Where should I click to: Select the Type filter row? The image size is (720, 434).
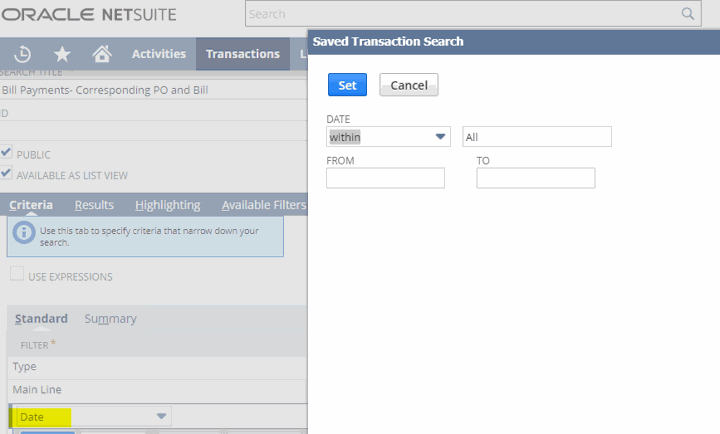pos(157,367)
